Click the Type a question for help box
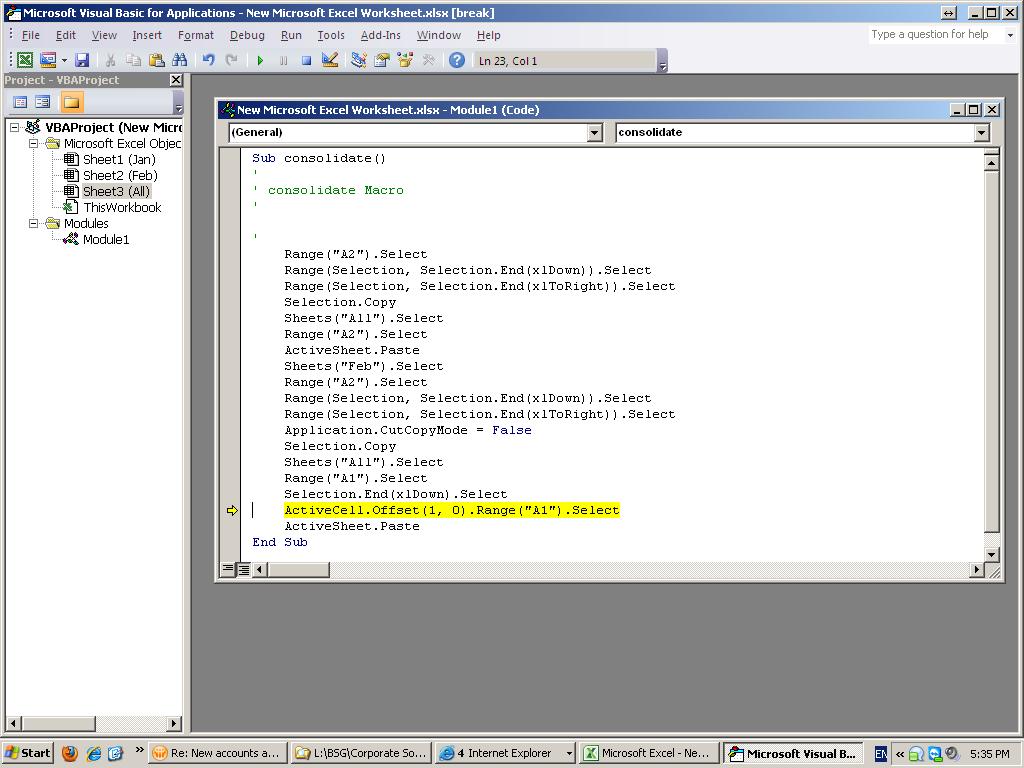Viewport: 1024px width, 768px height. 935,35
